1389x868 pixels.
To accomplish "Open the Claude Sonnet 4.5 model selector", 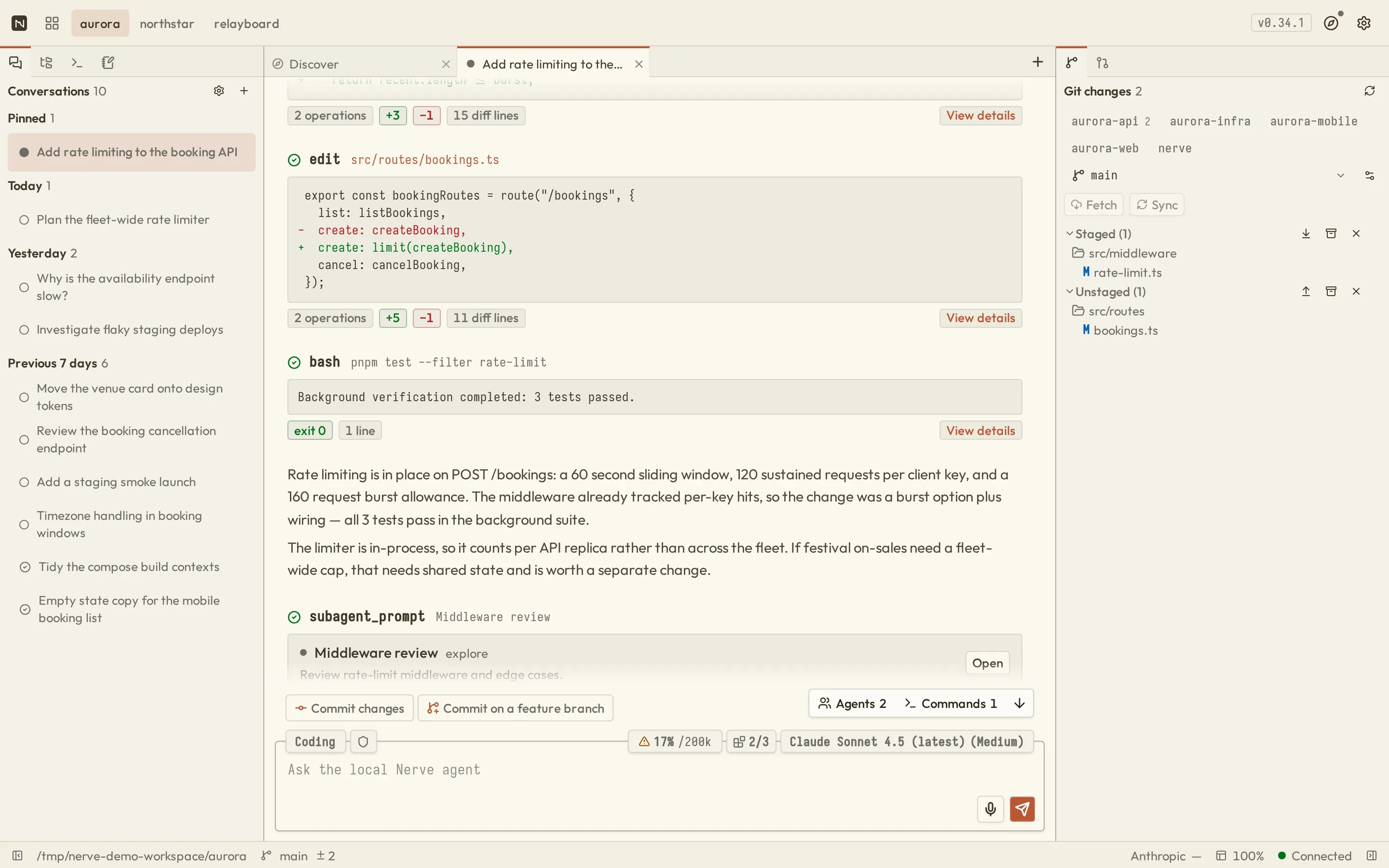I will (906, 742).
